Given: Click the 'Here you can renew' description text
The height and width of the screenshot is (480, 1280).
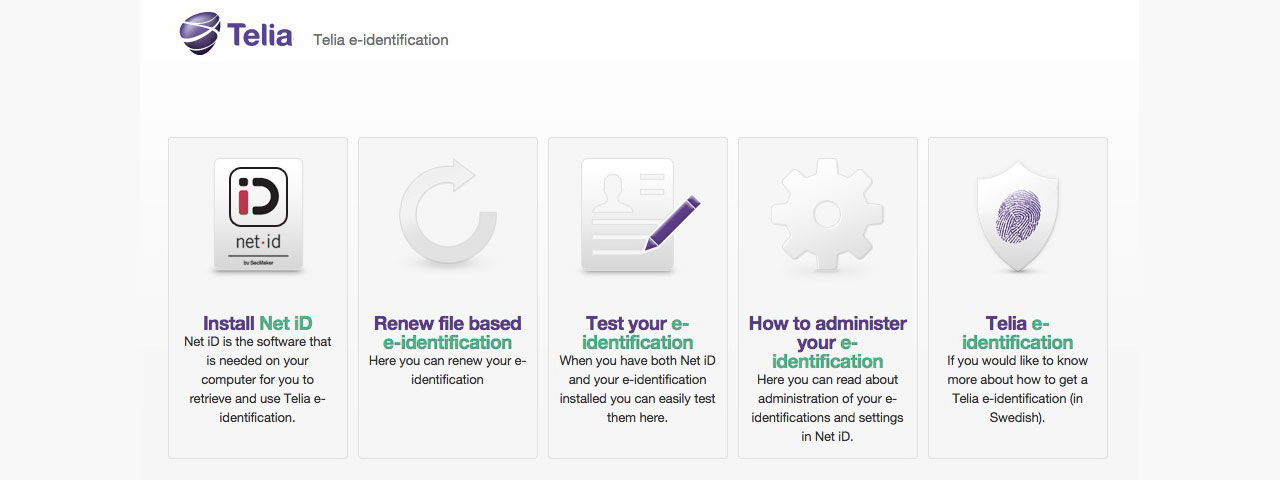Looking at the screenshot, I should click(x=447, y=370).
